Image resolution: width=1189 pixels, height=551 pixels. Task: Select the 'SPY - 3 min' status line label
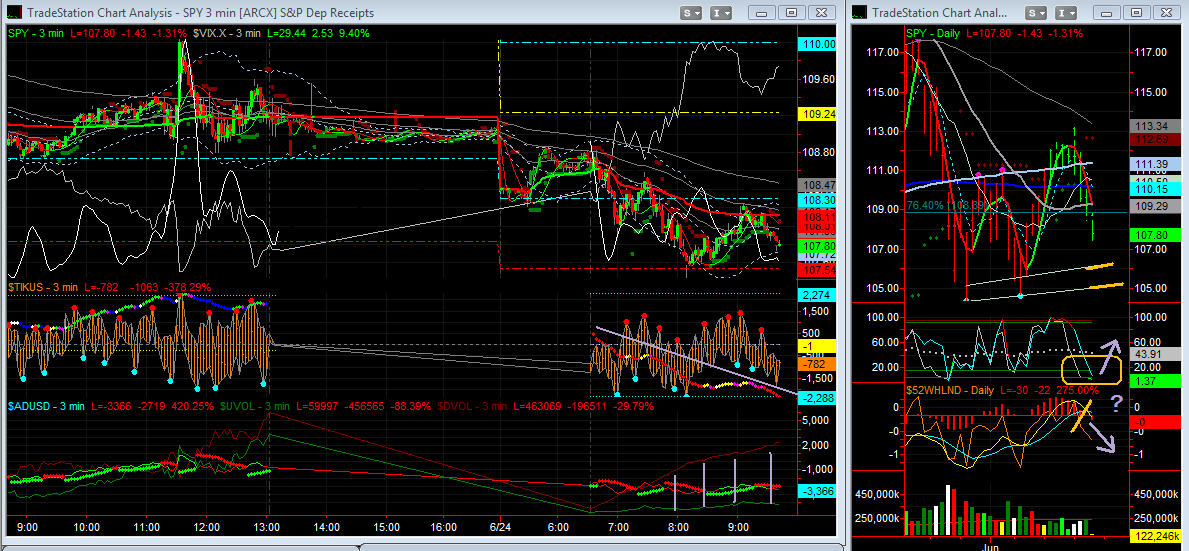tap(35, 33)
